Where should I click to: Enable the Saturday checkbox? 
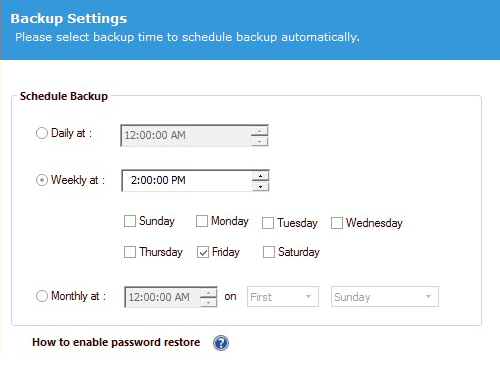tap(269, 252)
